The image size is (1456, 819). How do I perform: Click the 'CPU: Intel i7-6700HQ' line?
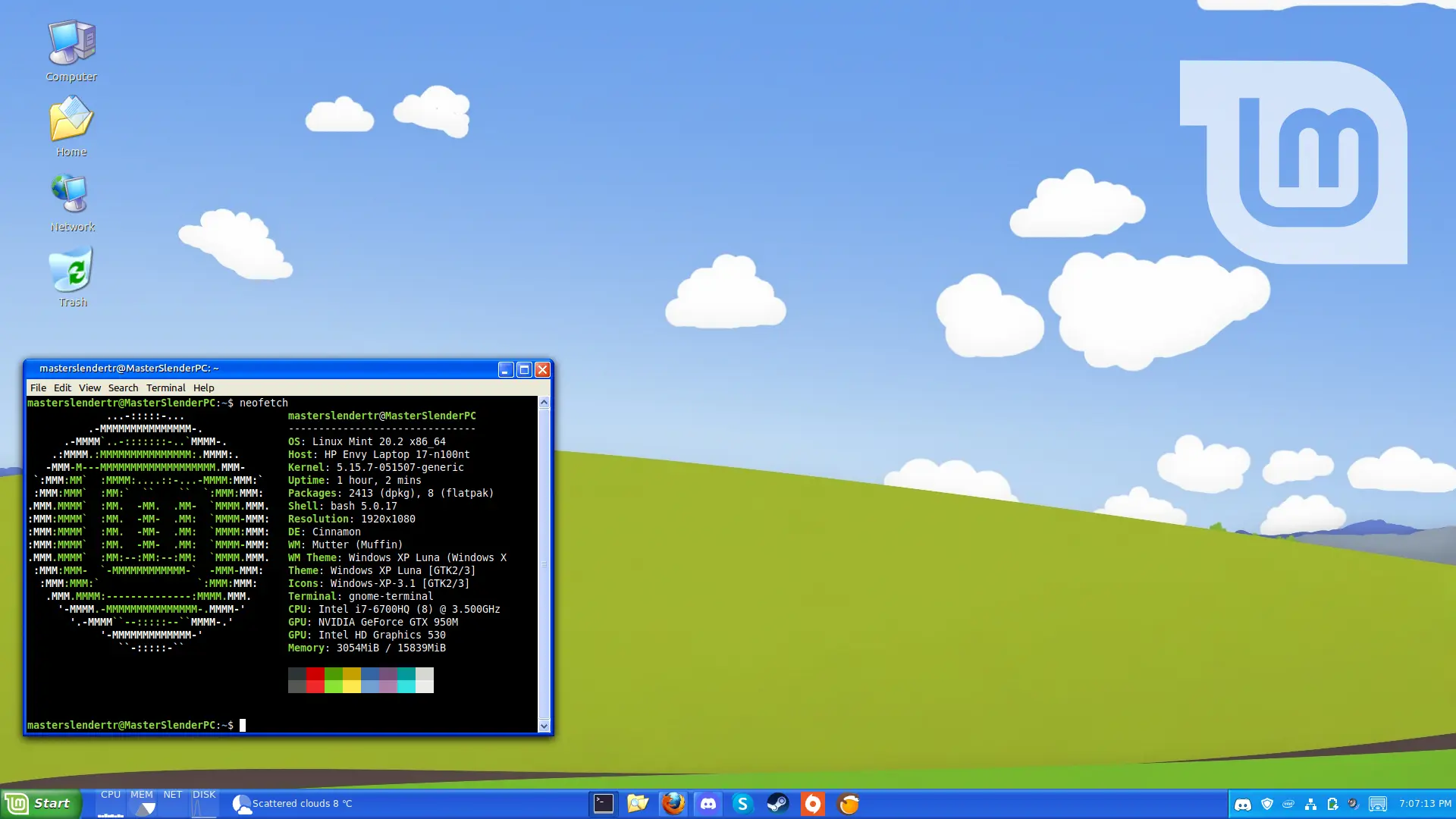pyautogui.click(x=394, y=609)
